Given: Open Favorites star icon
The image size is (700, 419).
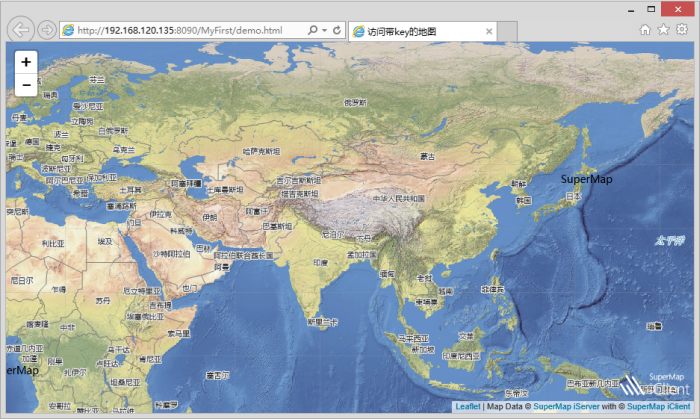Looking at the screenshot, I should (664, 30).
